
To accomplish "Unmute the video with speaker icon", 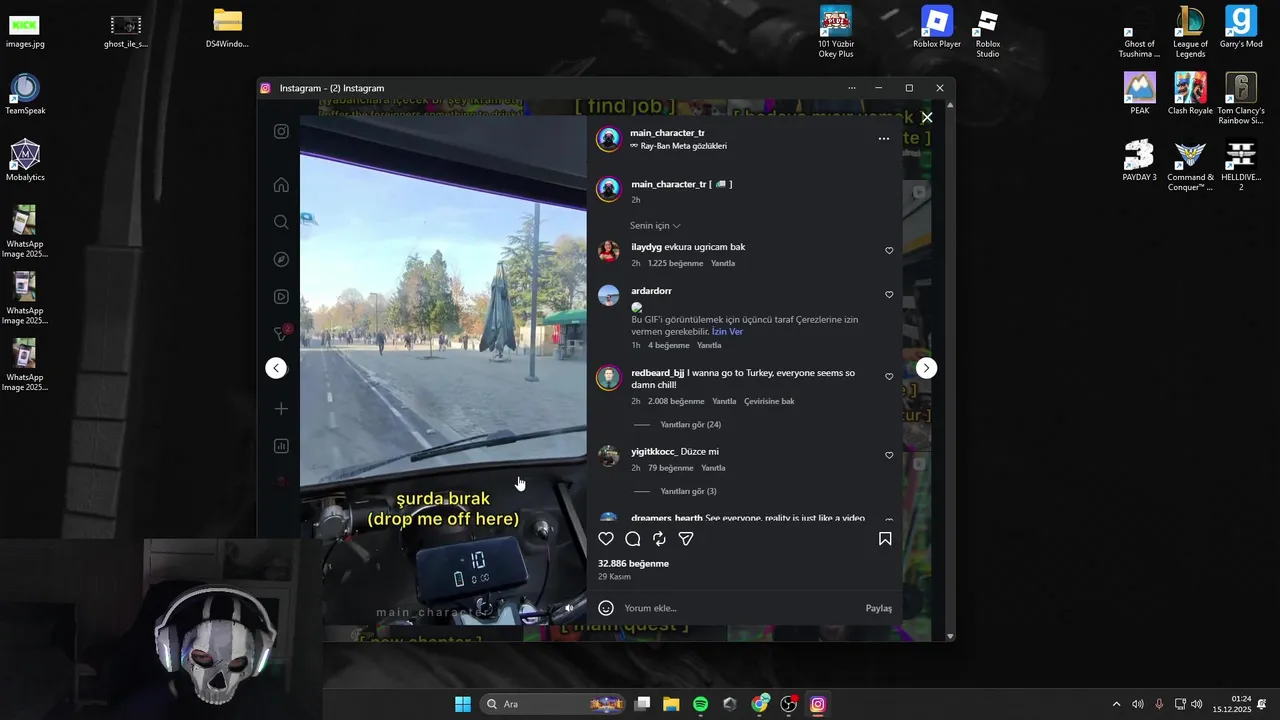I will [x=569, y=607].
